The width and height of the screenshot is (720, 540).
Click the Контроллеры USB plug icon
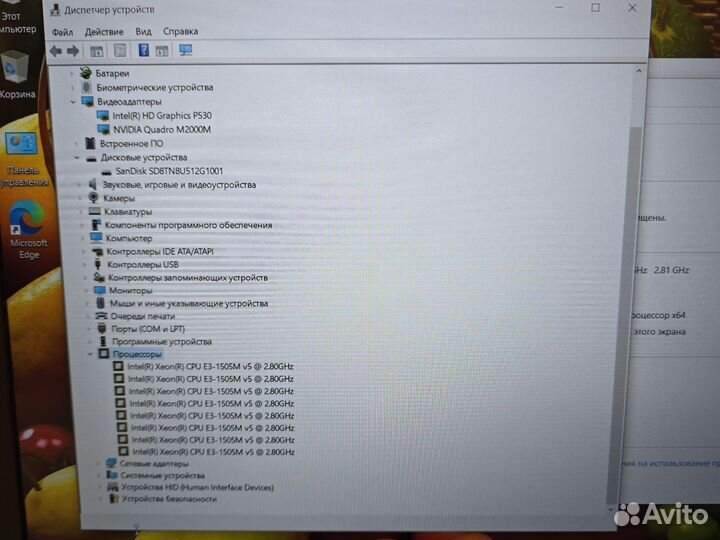coord(97,264)
